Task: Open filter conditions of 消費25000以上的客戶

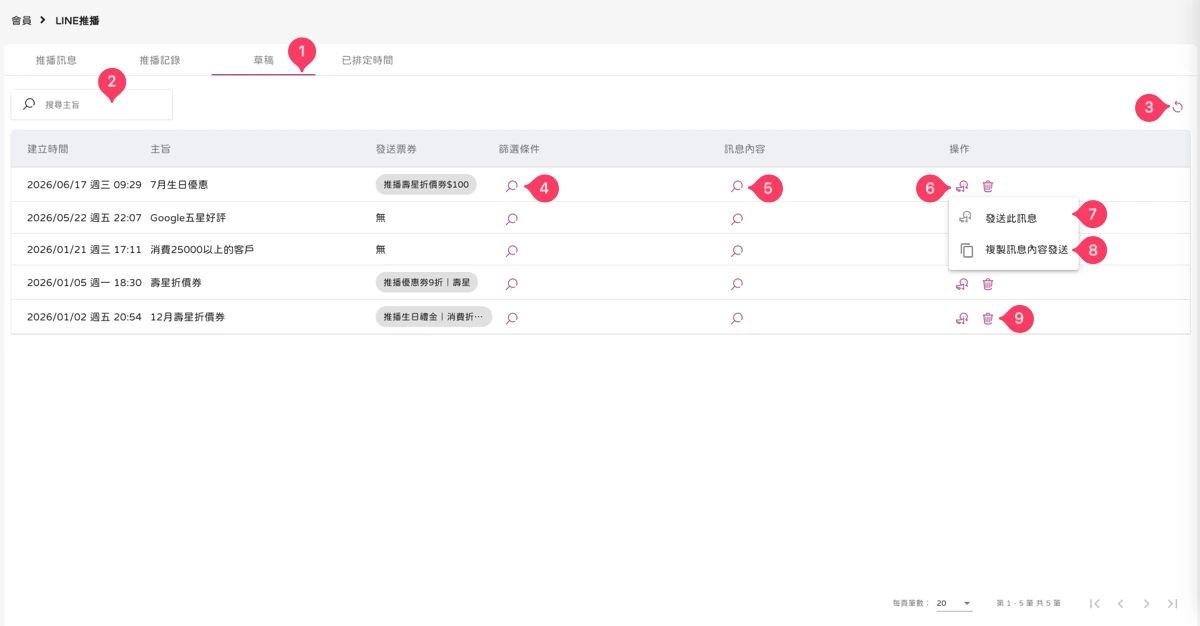Action: (512, 250)
